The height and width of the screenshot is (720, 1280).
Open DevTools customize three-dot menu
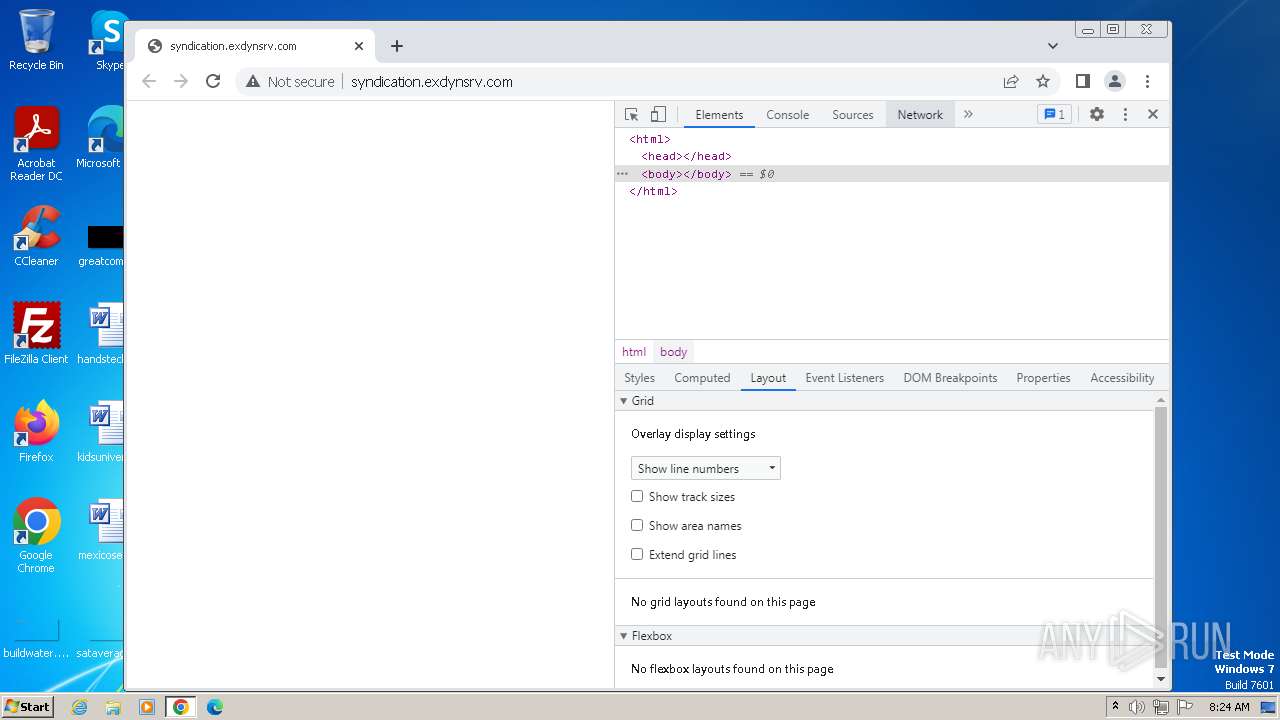point(1125,114)
